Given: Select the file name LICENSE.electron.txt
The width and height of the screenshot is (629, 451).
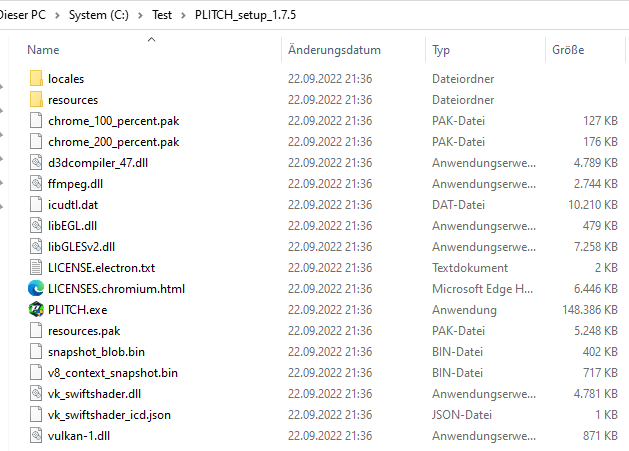Looking at the screenshot, I should (101, 268).
